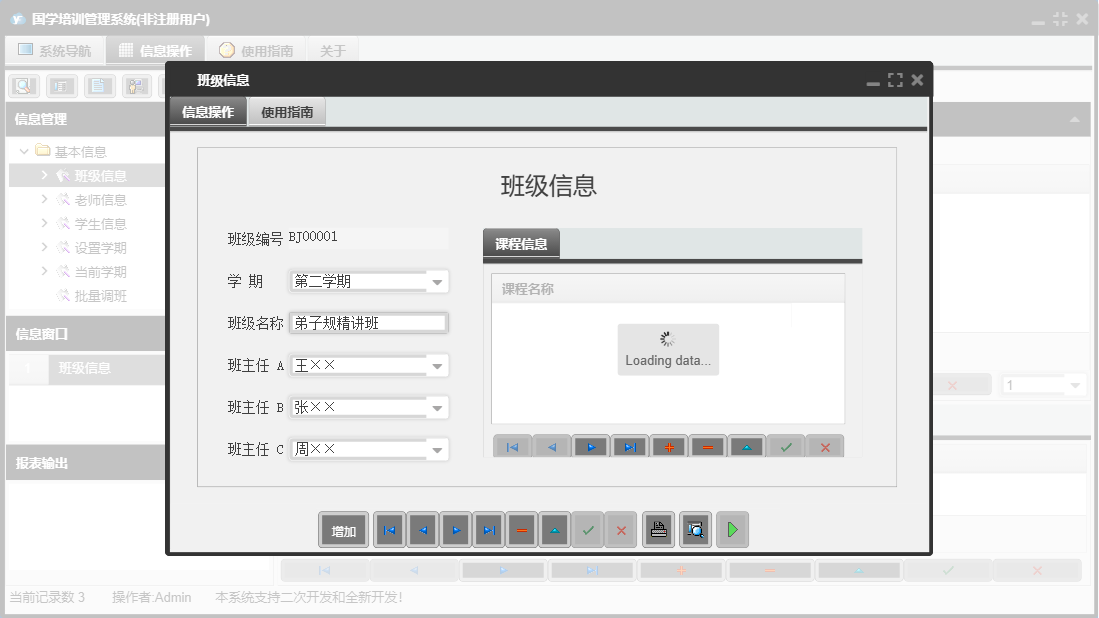Image resolution: width=1099 pixels, height=618 pixels.
Task: Open print preview with the magnifier-document icon
Action: point(694,530)
